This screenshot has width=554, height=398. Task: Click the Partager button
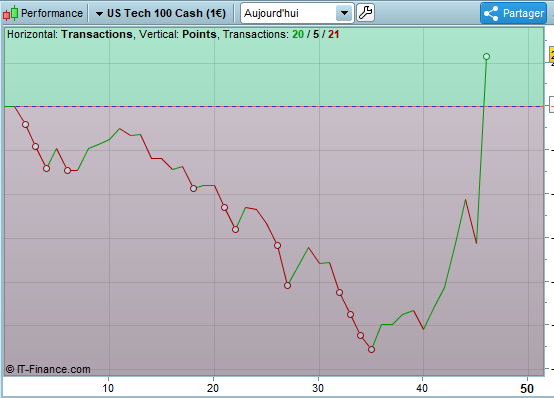pyautogui.click(x=513, y=13)
